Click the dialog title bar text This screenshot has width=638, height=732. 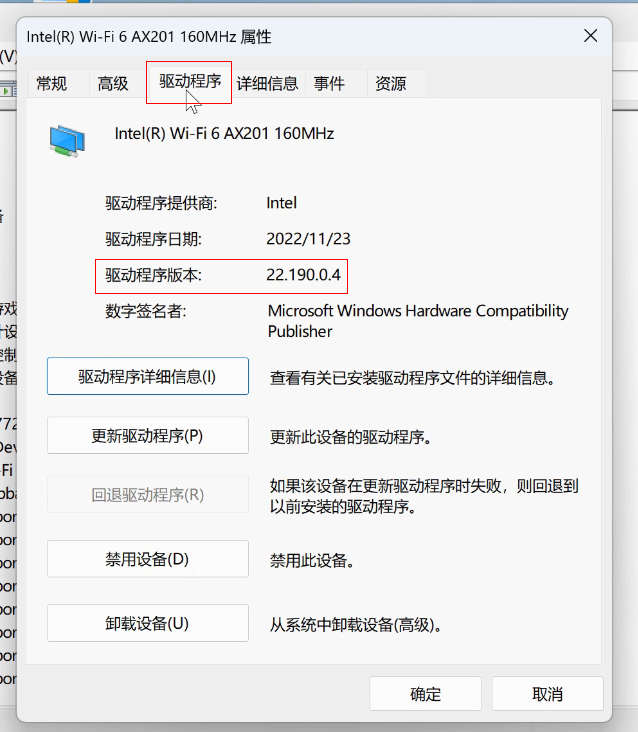point(149,37)
